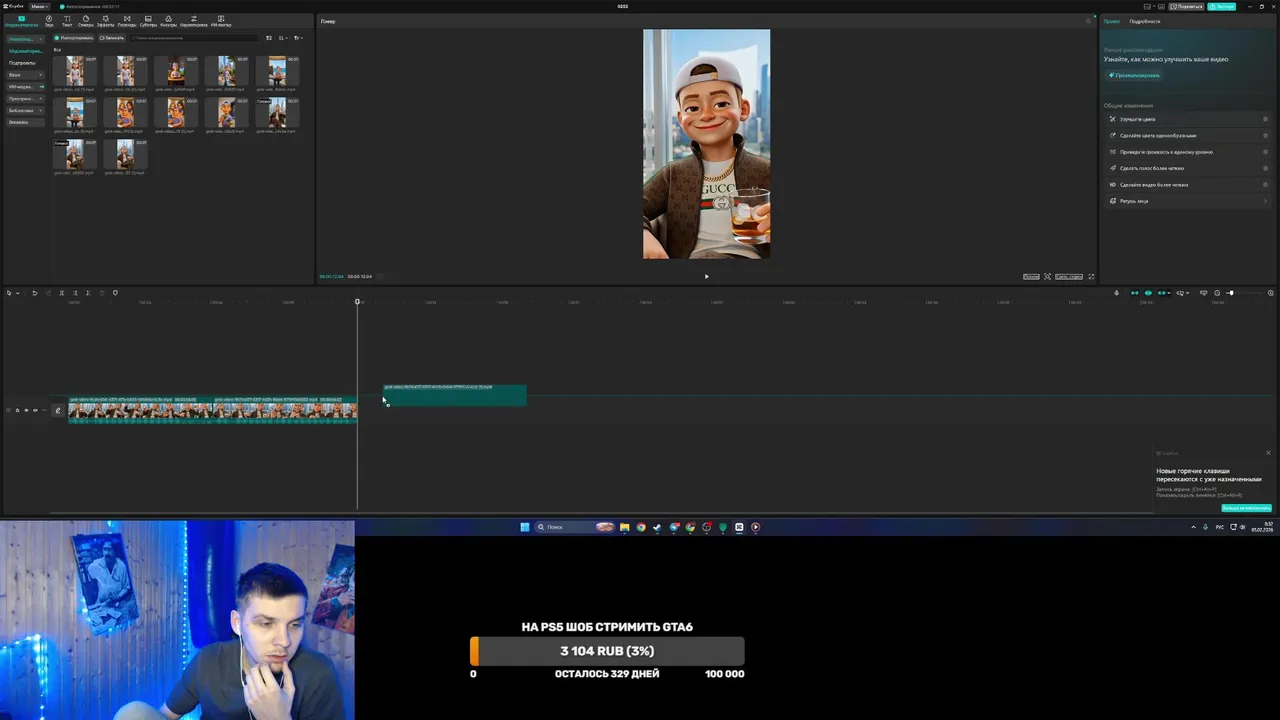
Task: Expand the Пространство sidebar section
Action: 25,99
